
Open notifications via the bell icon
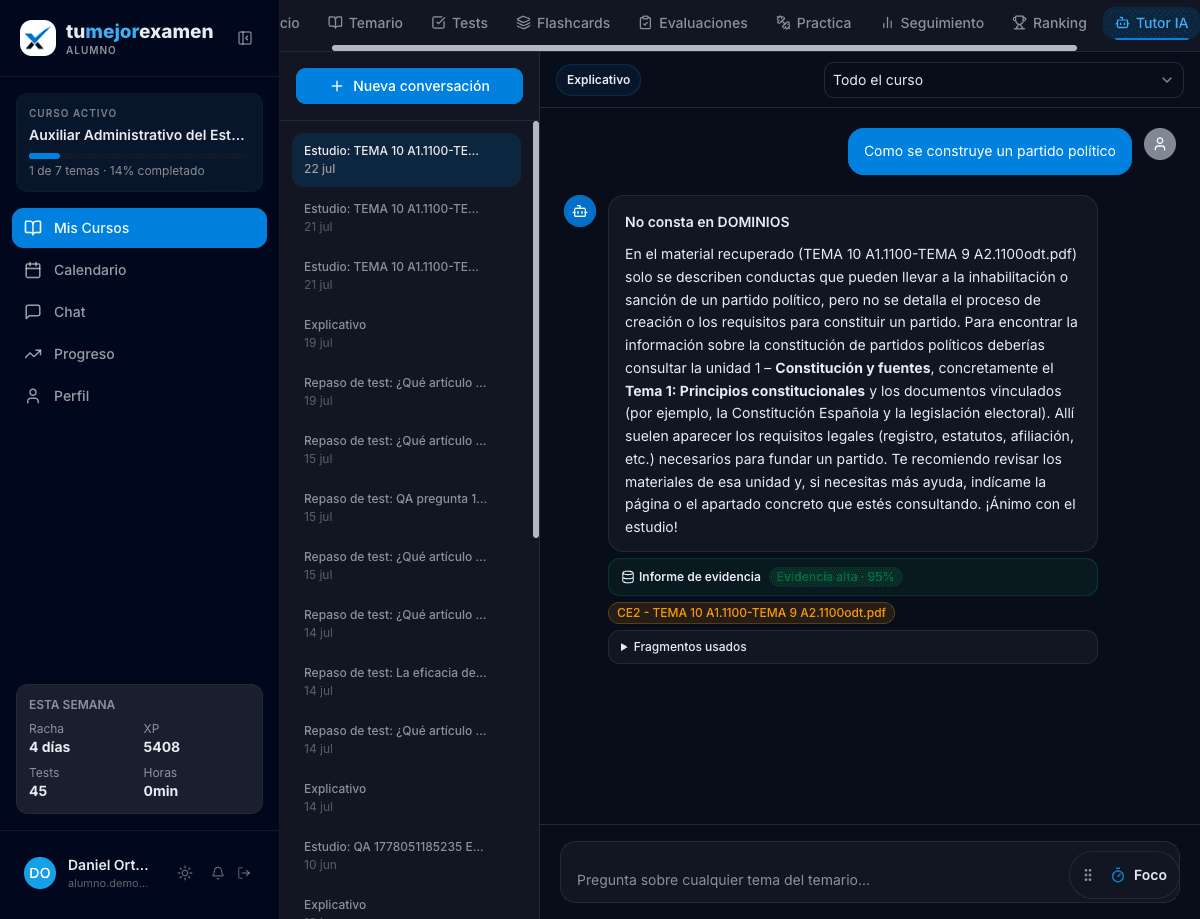click(218, 873)
